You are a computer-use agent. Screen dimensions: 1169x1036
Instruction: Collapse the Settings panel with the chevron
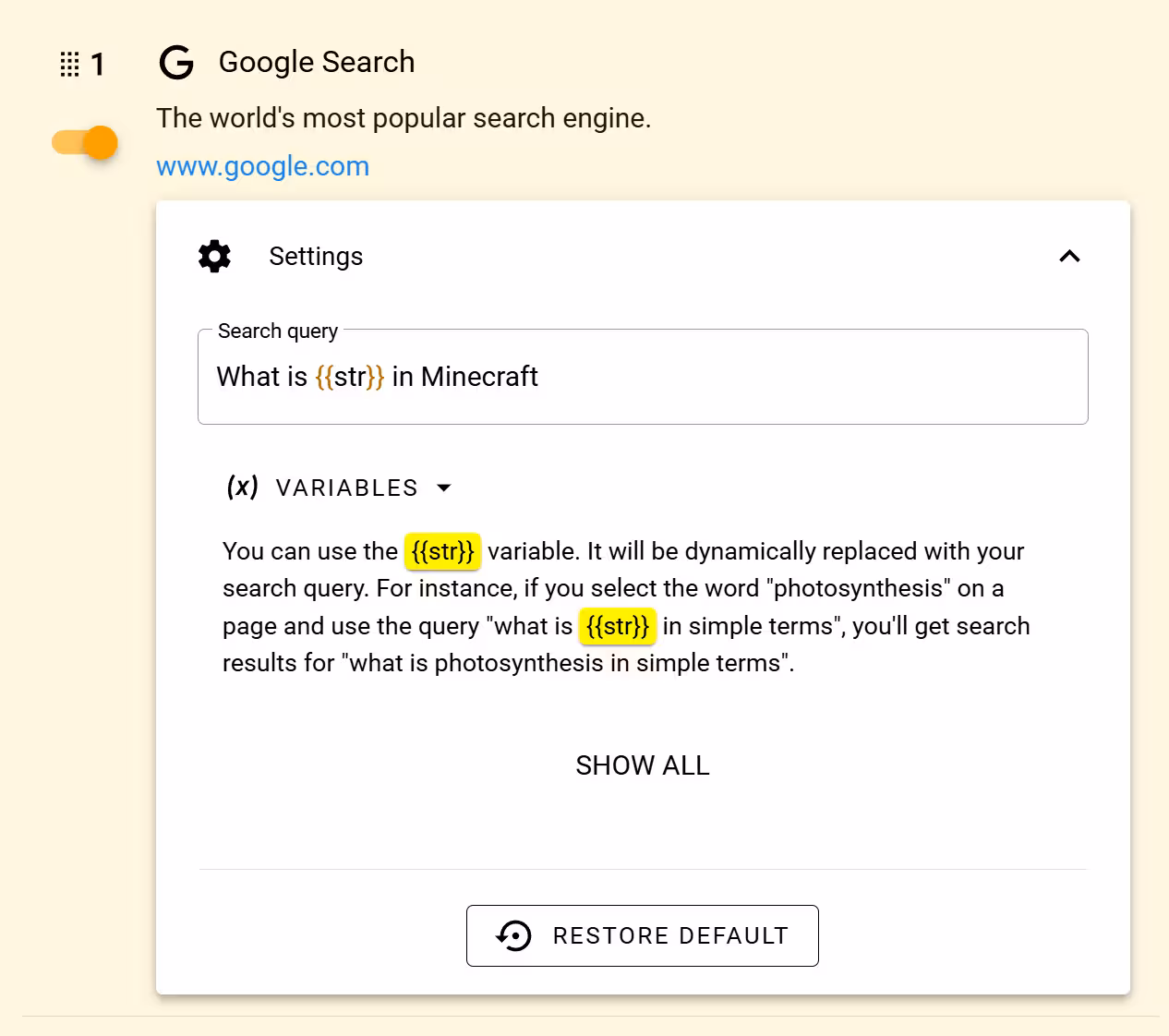coord(1069,257)
